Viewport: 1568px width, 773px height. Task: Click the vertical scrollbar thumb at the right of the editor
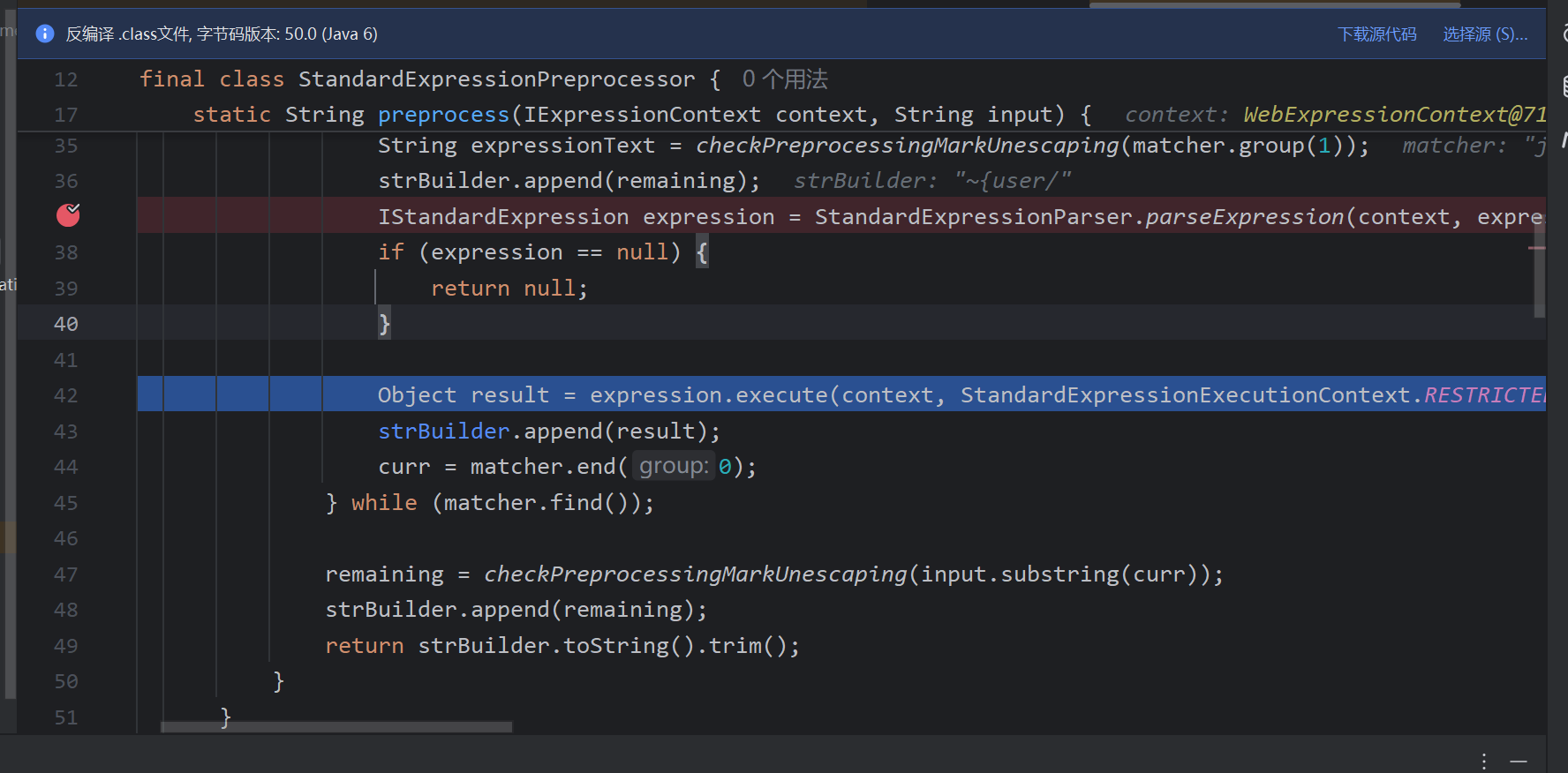point(1539,265)
